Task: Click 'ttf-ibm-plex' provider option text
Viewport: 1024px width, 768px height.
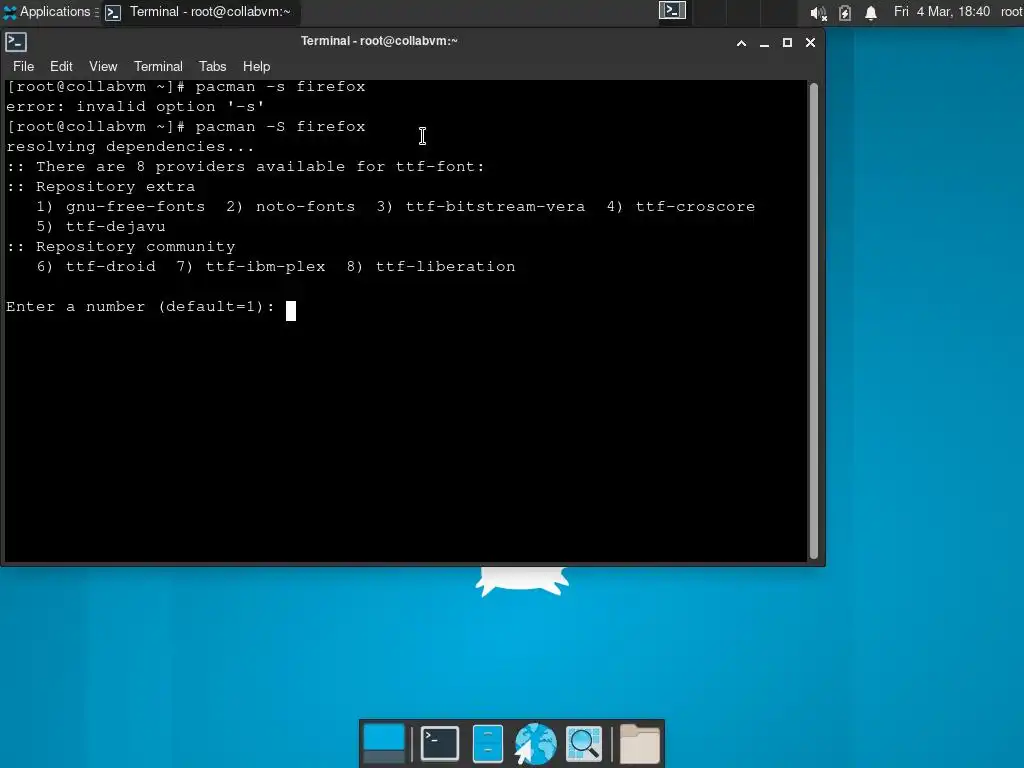Action: [x=265, y=266]
